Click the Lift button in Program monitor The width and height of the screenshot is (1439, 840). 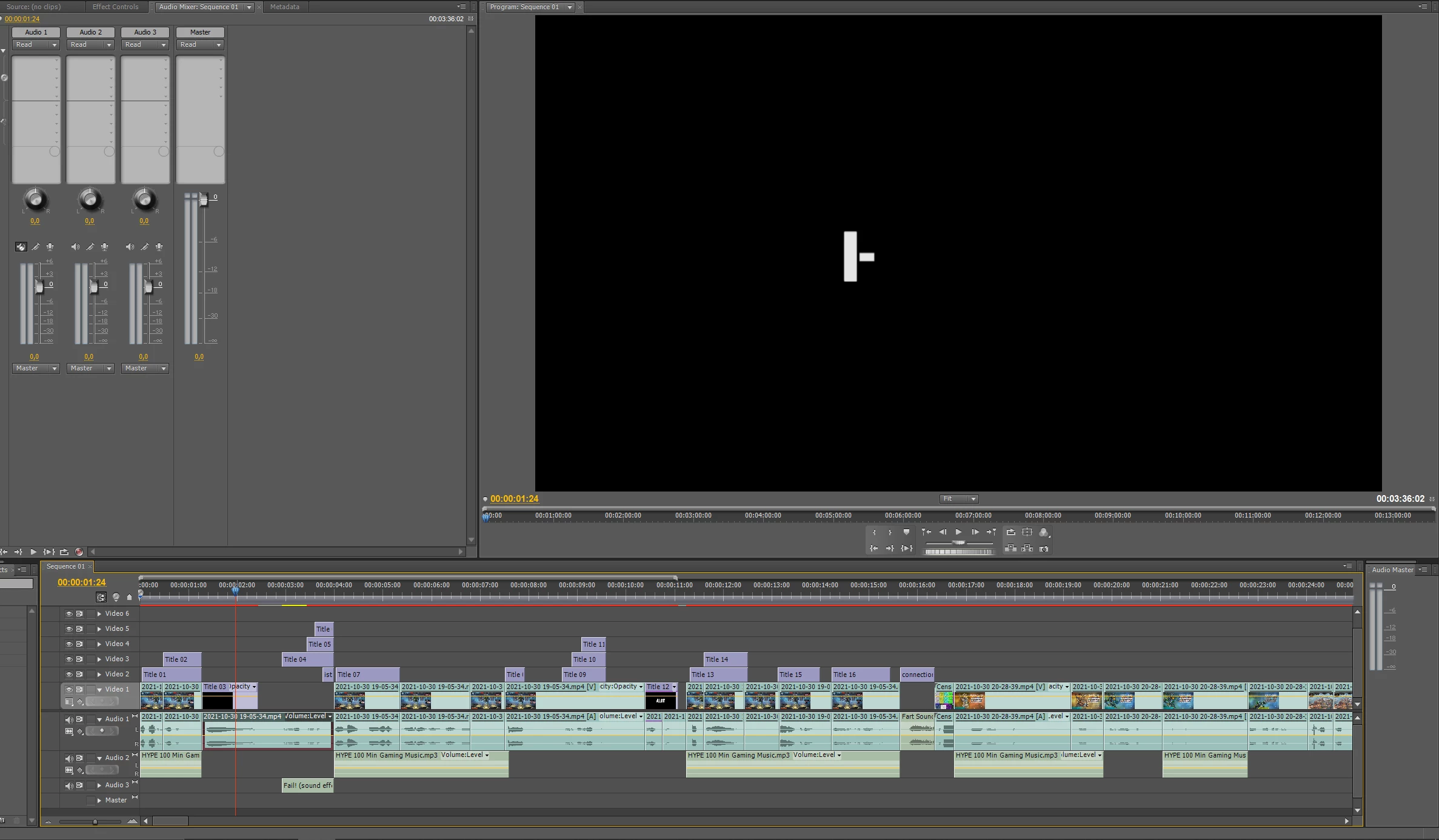(x=1010, y=548)
